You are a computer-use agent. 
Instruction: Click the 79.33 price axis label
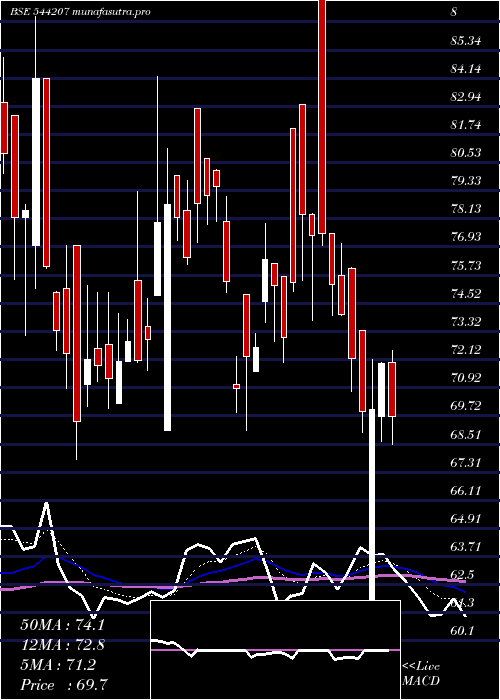466,181
